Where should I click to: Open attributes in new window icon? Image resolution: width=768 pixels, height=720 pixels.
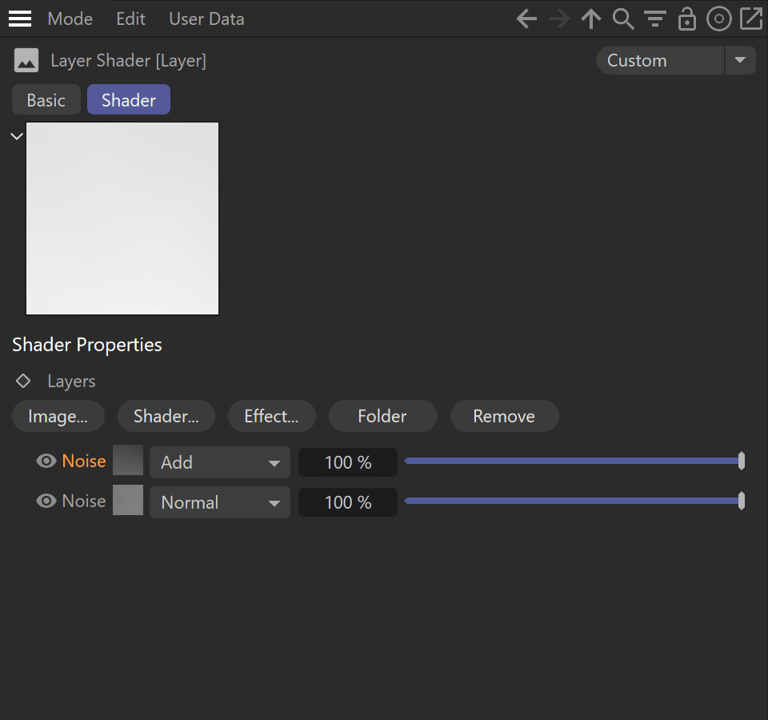[750, 19]
